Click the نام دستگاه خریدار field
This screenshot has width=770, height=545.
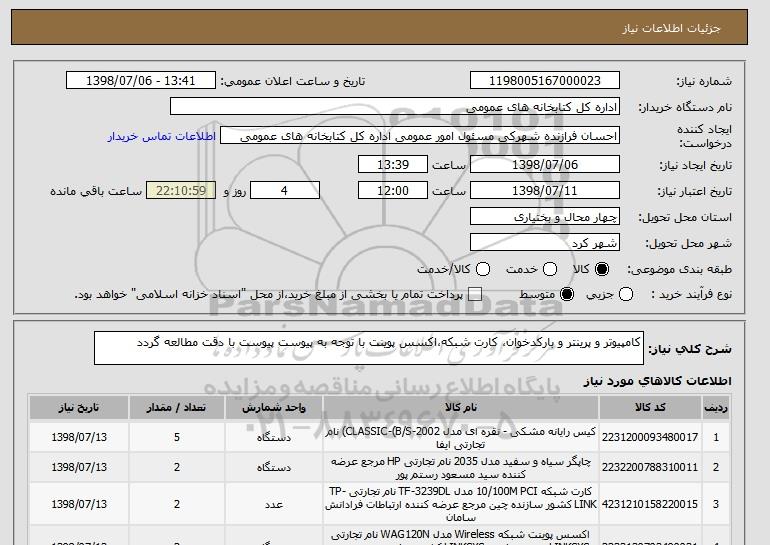pyautogui.click(x=395, y=107)
